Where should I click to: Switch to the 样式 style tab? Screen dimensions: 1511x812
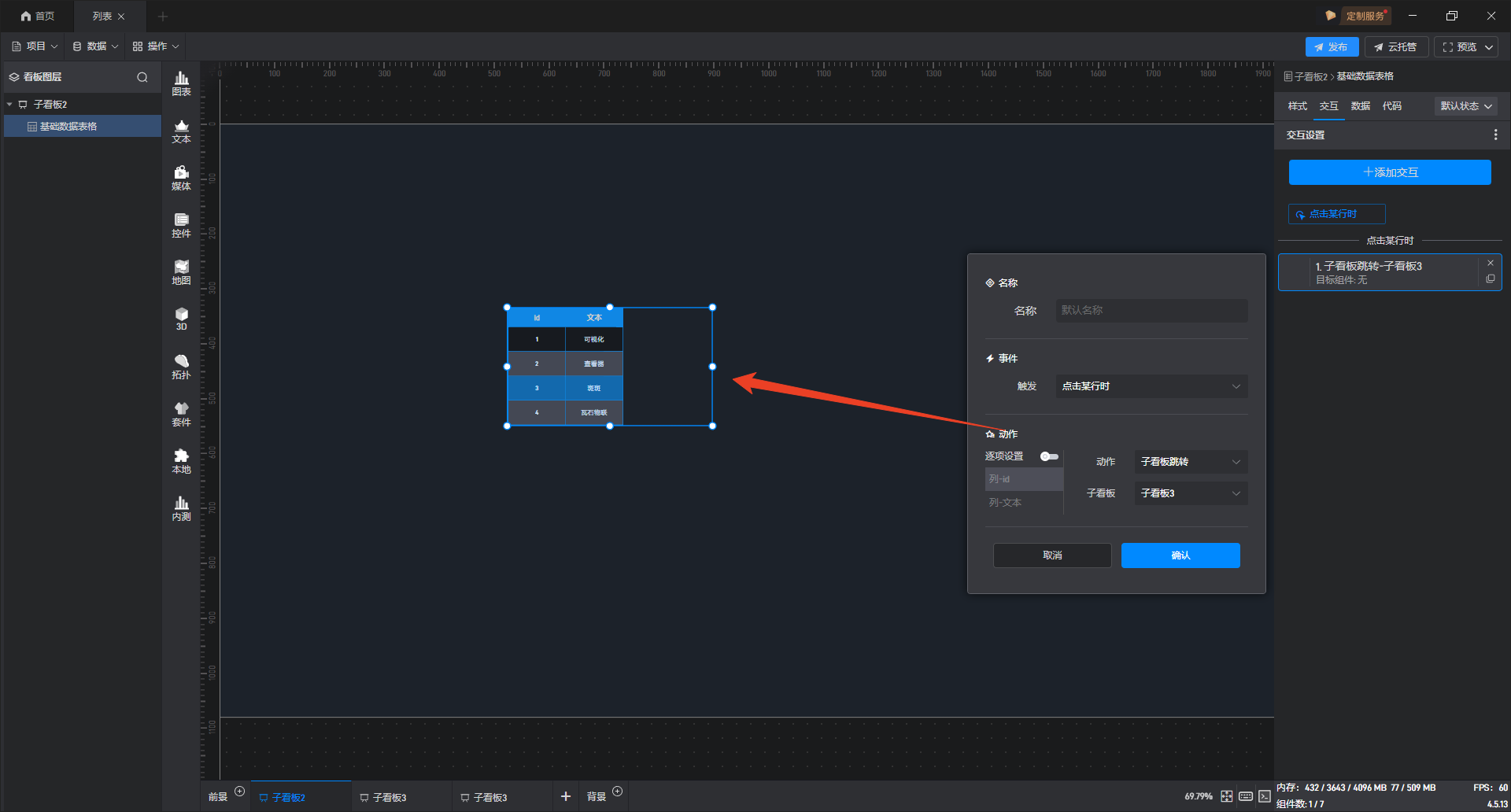click(1297, 106)
